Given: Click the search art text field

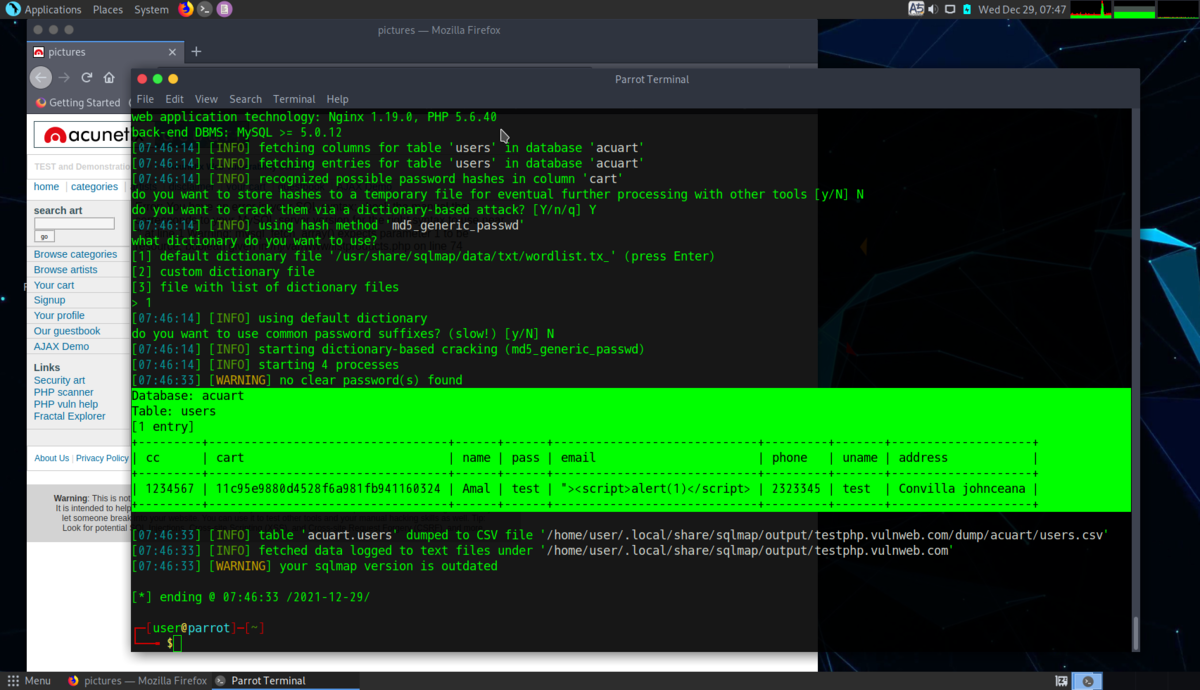Looking at the screenshot, I should click(x=74, y=224).
